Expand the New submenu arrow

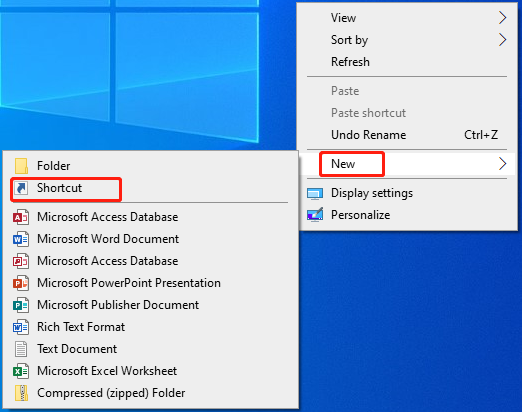[503, 164]
